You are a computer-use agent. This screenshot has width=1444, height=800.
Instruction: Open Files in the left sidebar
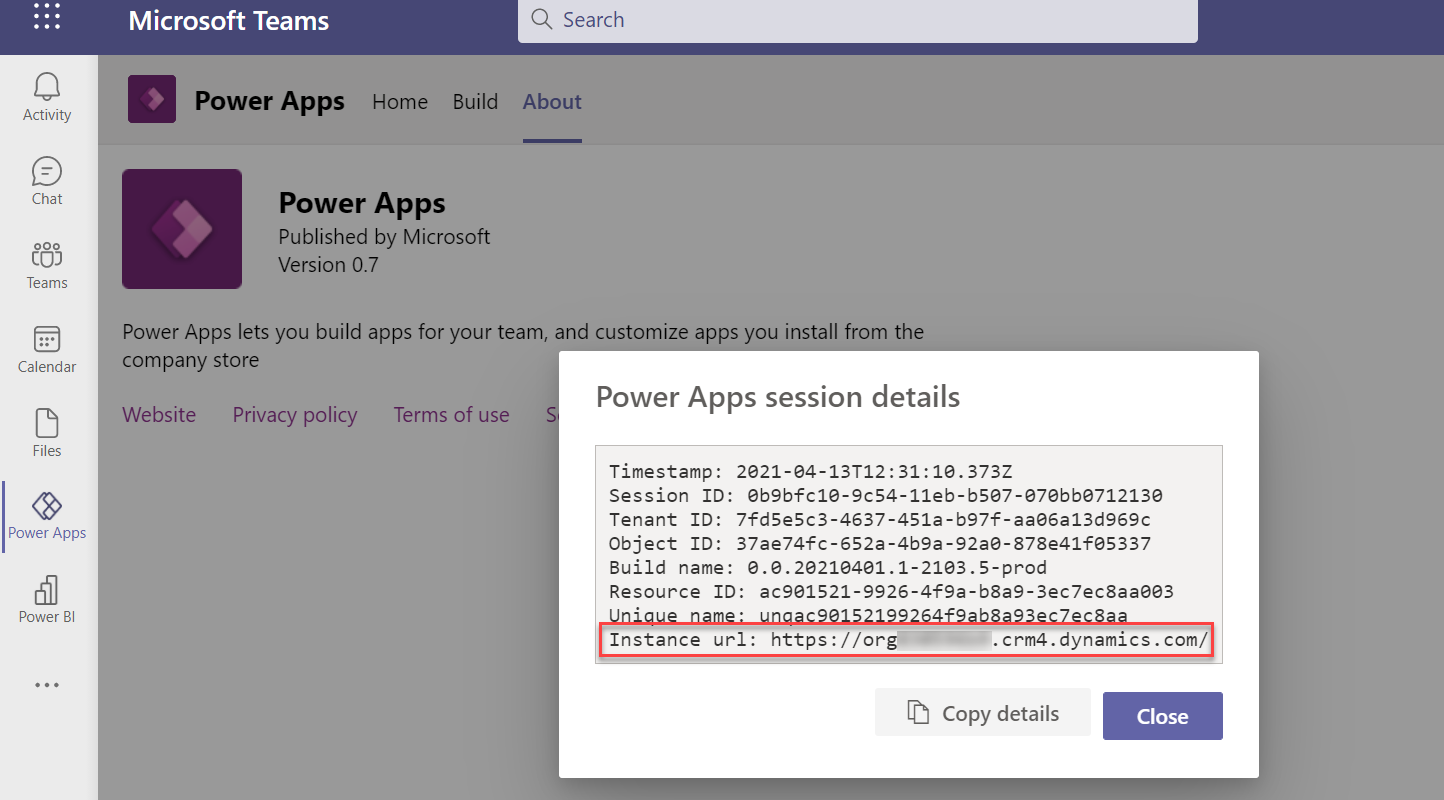[47, 433]
